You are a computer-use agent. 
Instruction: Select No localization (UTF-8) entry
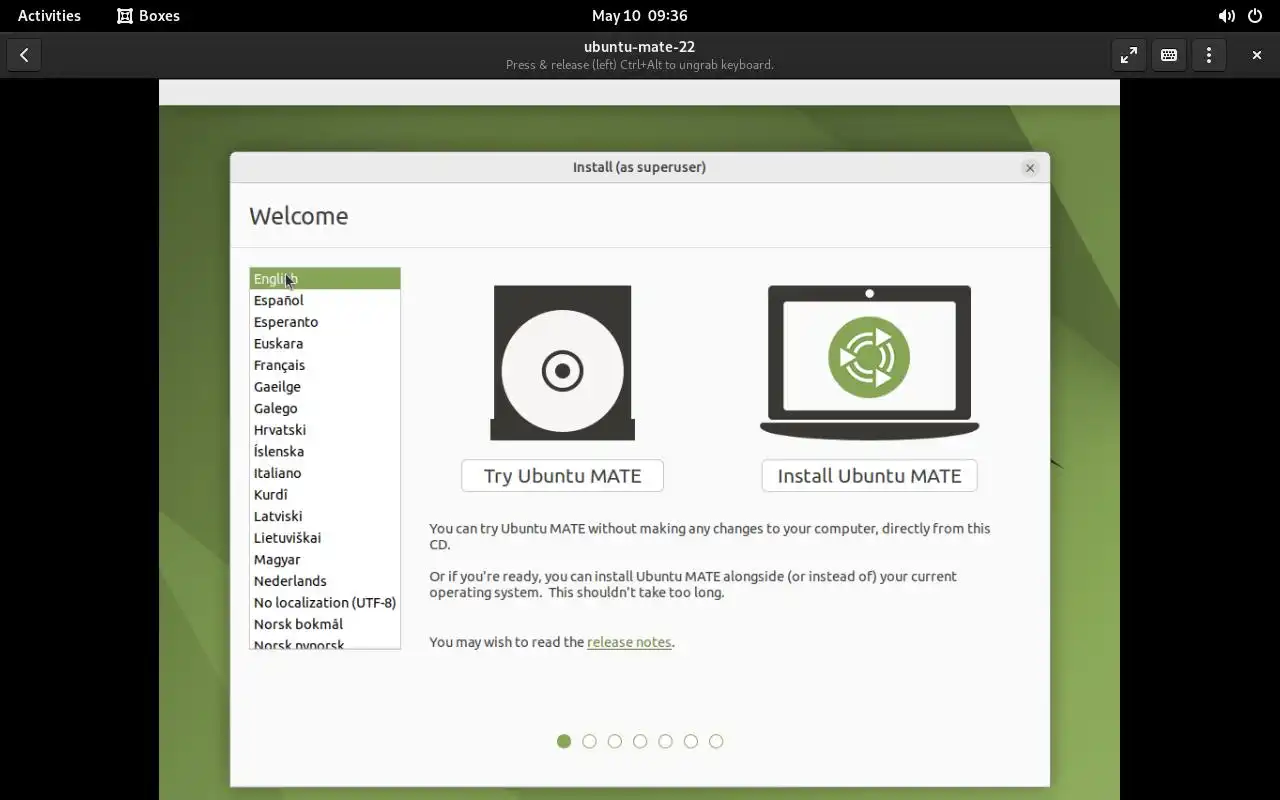click(325, 603)
